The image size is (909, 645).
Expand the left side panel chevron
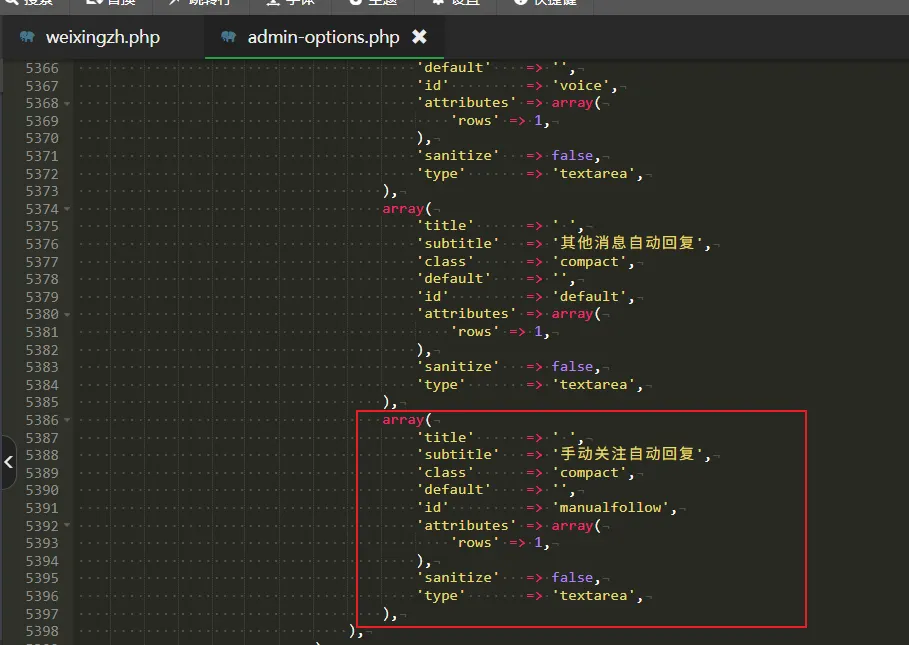point(8,462)
